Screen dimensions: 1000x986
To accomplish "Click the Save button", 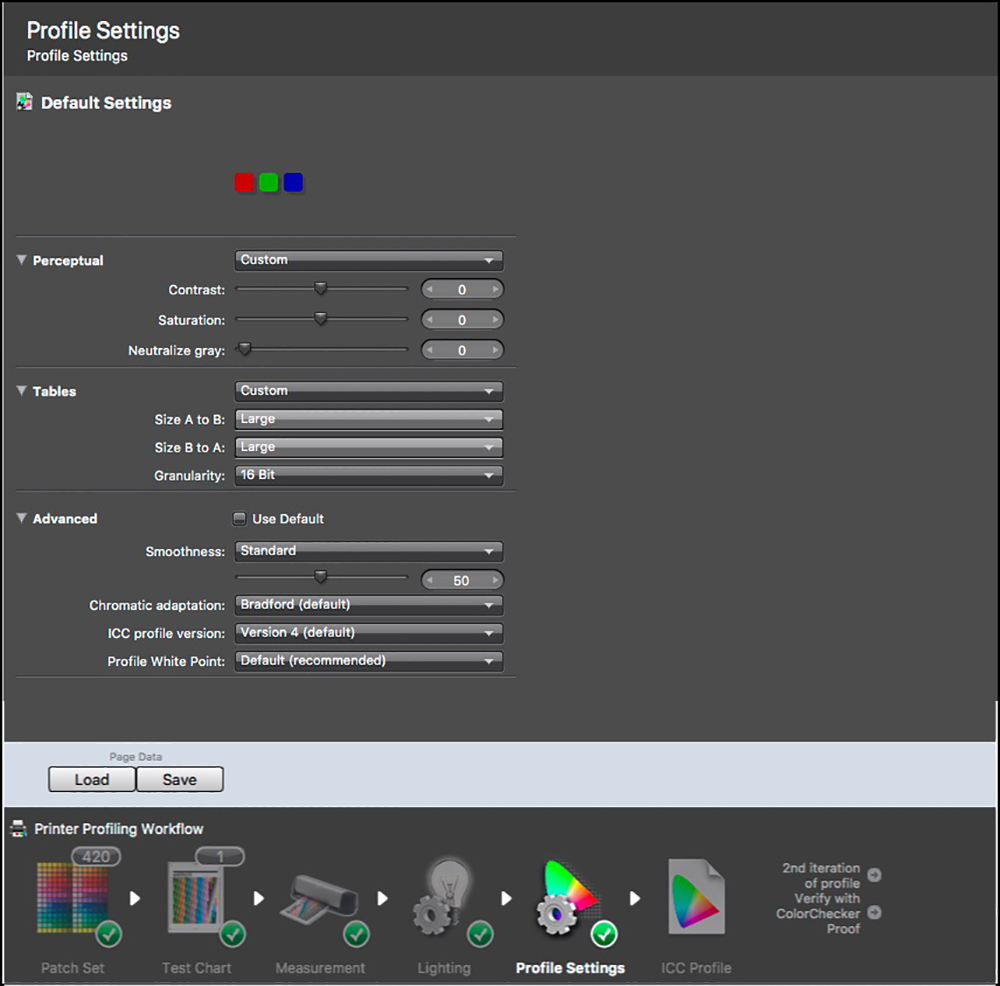I will click(180, 780).
